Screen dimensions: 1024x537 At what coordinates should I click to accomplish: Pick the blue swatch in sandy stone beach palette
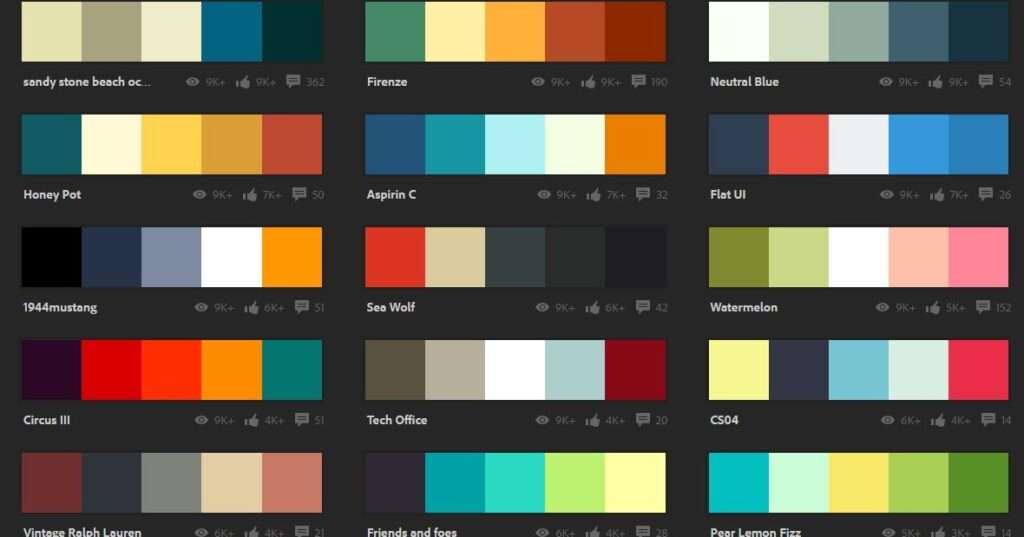coord(232,31)
